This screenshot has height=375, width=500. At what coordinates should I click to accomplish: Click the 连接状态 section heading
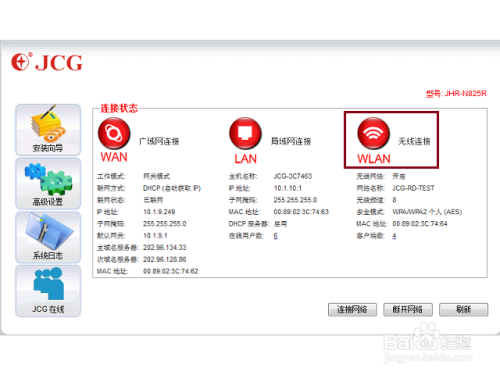pos(119,108)
